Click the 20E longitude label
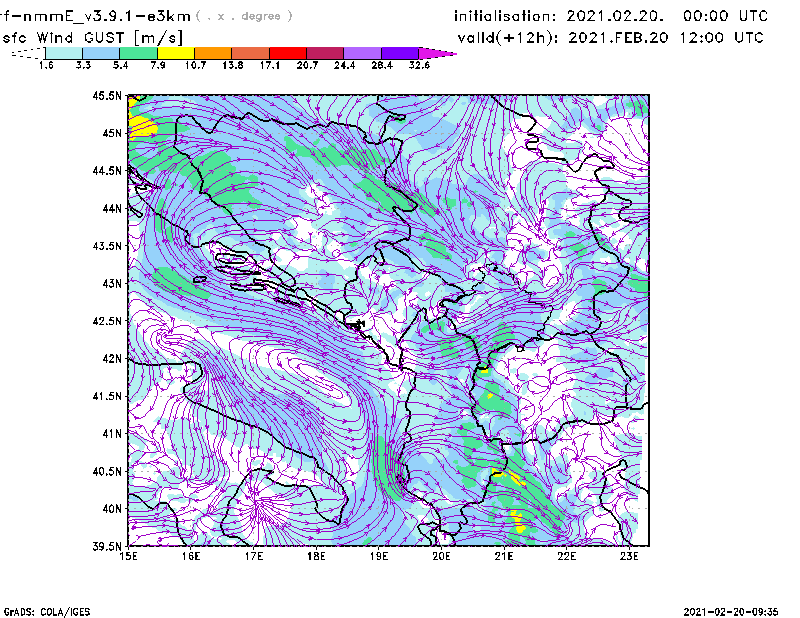 (441, 556)
